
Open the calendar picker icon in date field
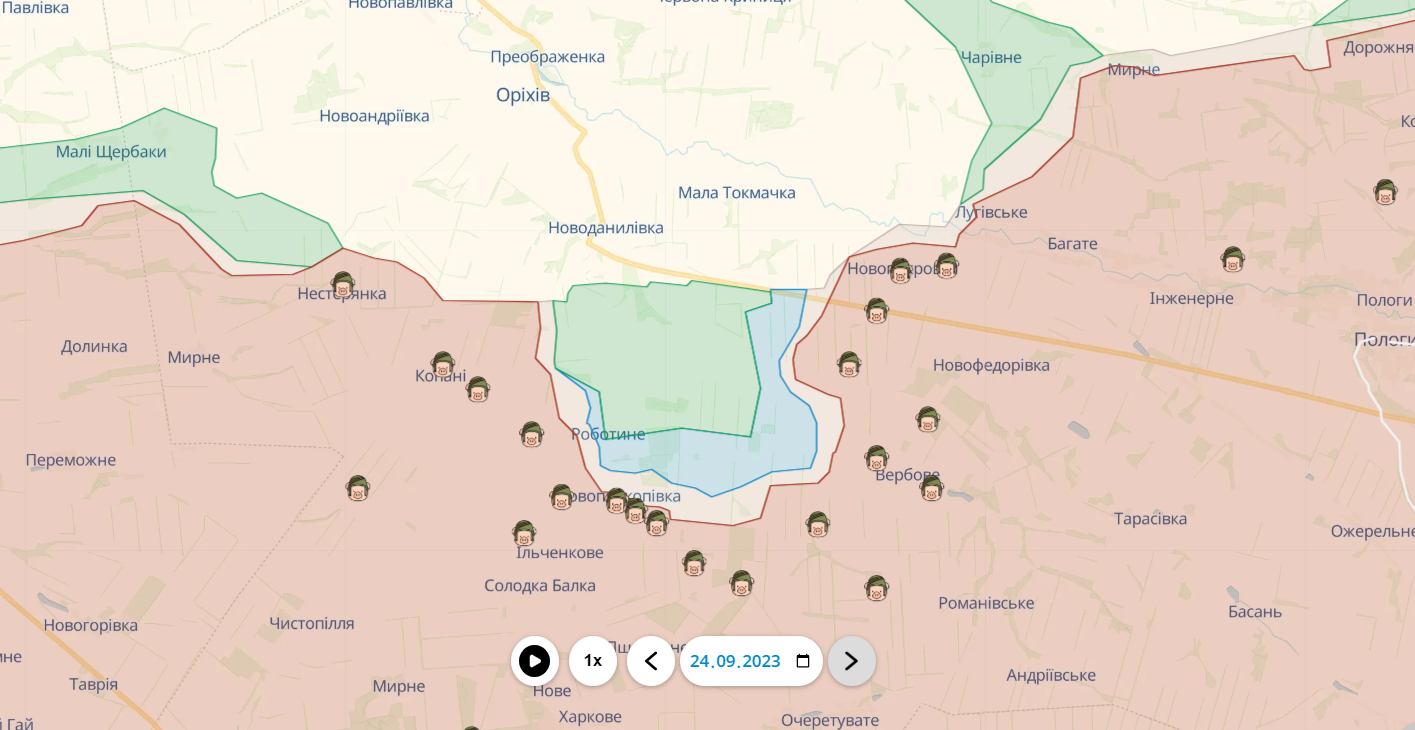802,661
